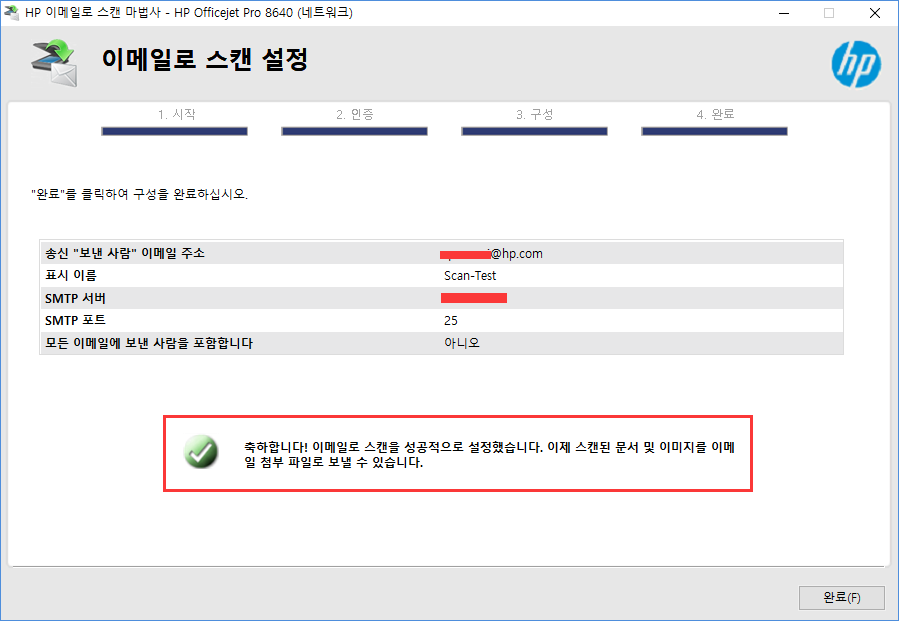Click the HP logo icon
Image resolution: width=899 pixels, height=621 pixels.
click(x=856, y=64)
